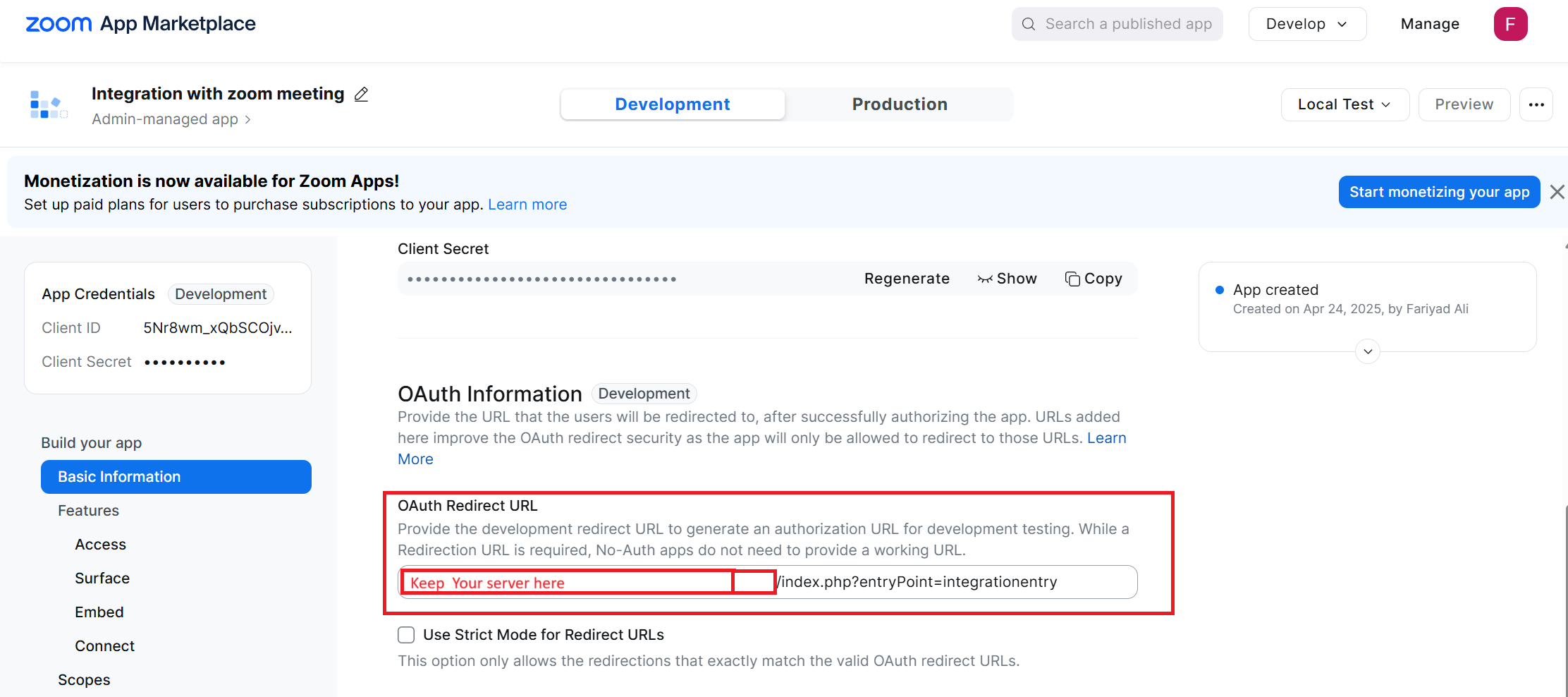Click the App Credentials Development badge
This screenshot has height=697, width=1568.
pyautogui.click(x=221, y=294)
